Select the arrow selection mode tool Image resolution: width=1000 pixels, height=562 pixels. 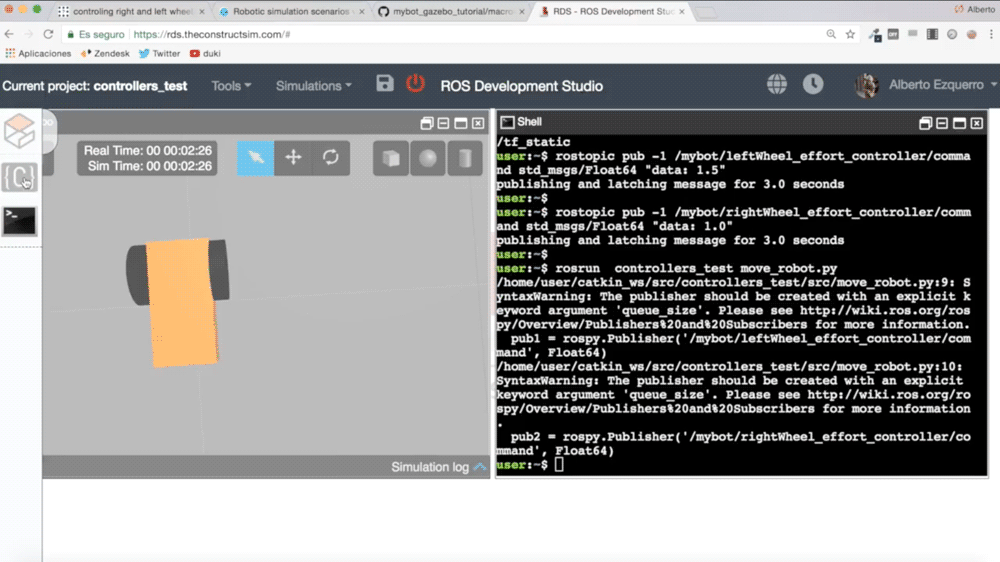pyautogui.click(x=255, y=158)
